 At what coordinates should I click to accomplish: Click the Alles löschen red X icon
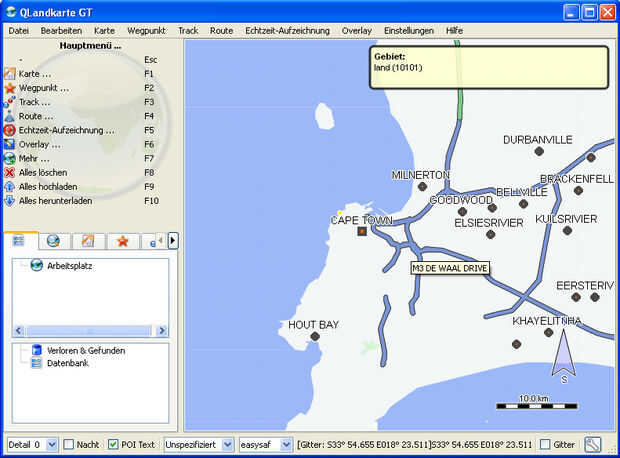[9, 172]
